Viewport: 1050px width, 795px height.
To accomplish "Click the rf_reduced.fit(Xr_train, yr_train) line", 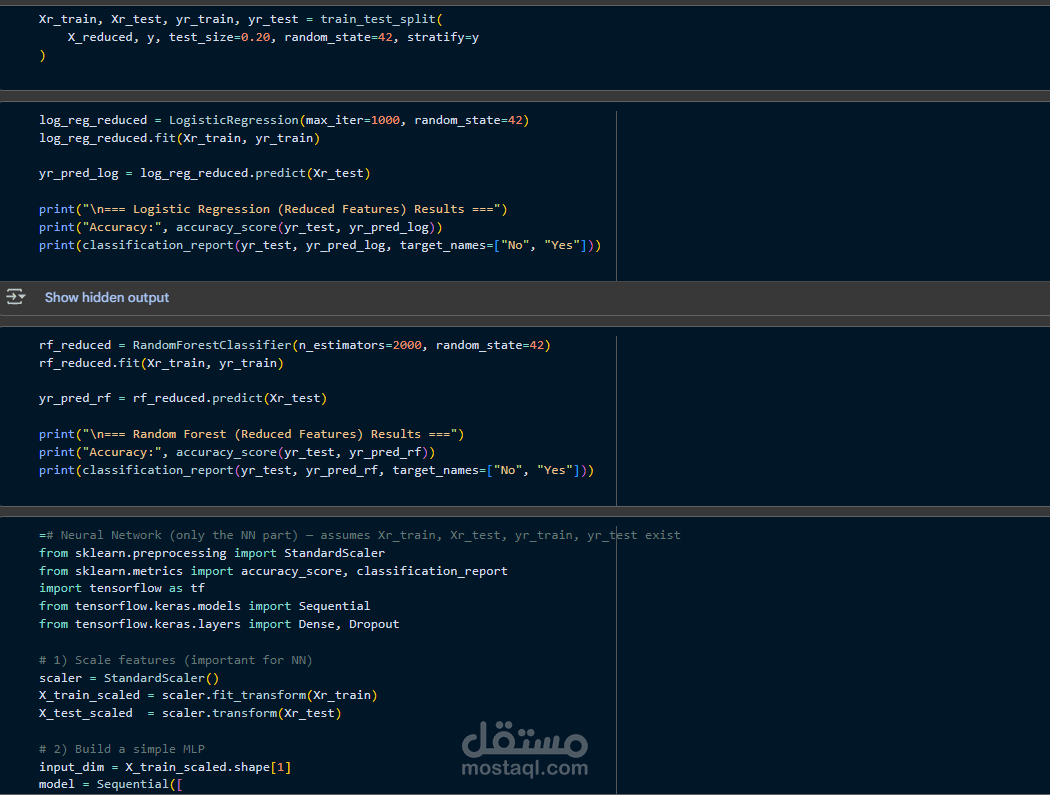I will [x=161, y=363].
